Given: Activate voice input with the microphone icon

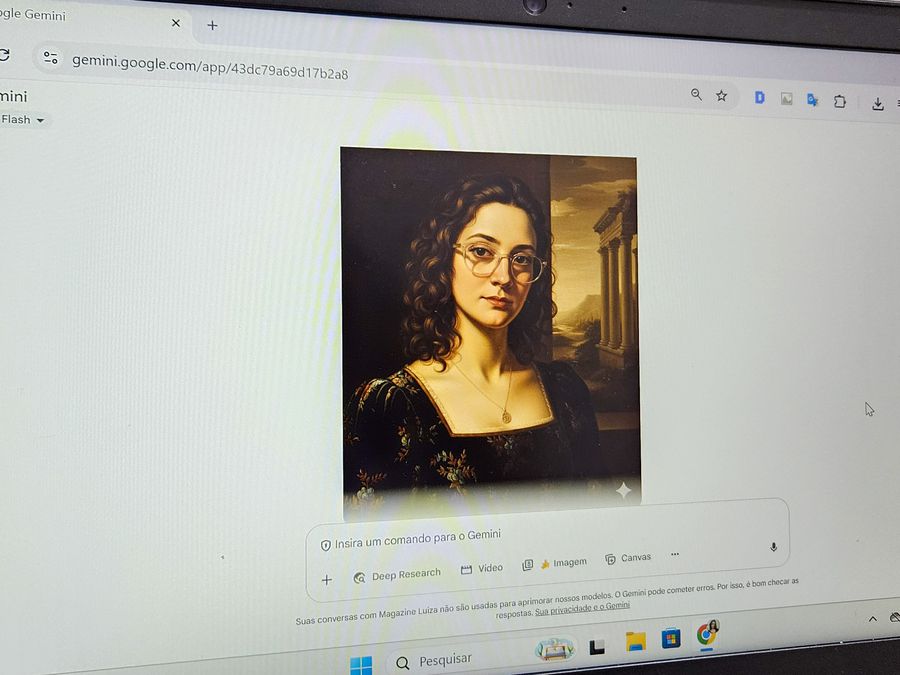Looking at the screenshot, I should point(773,546).
